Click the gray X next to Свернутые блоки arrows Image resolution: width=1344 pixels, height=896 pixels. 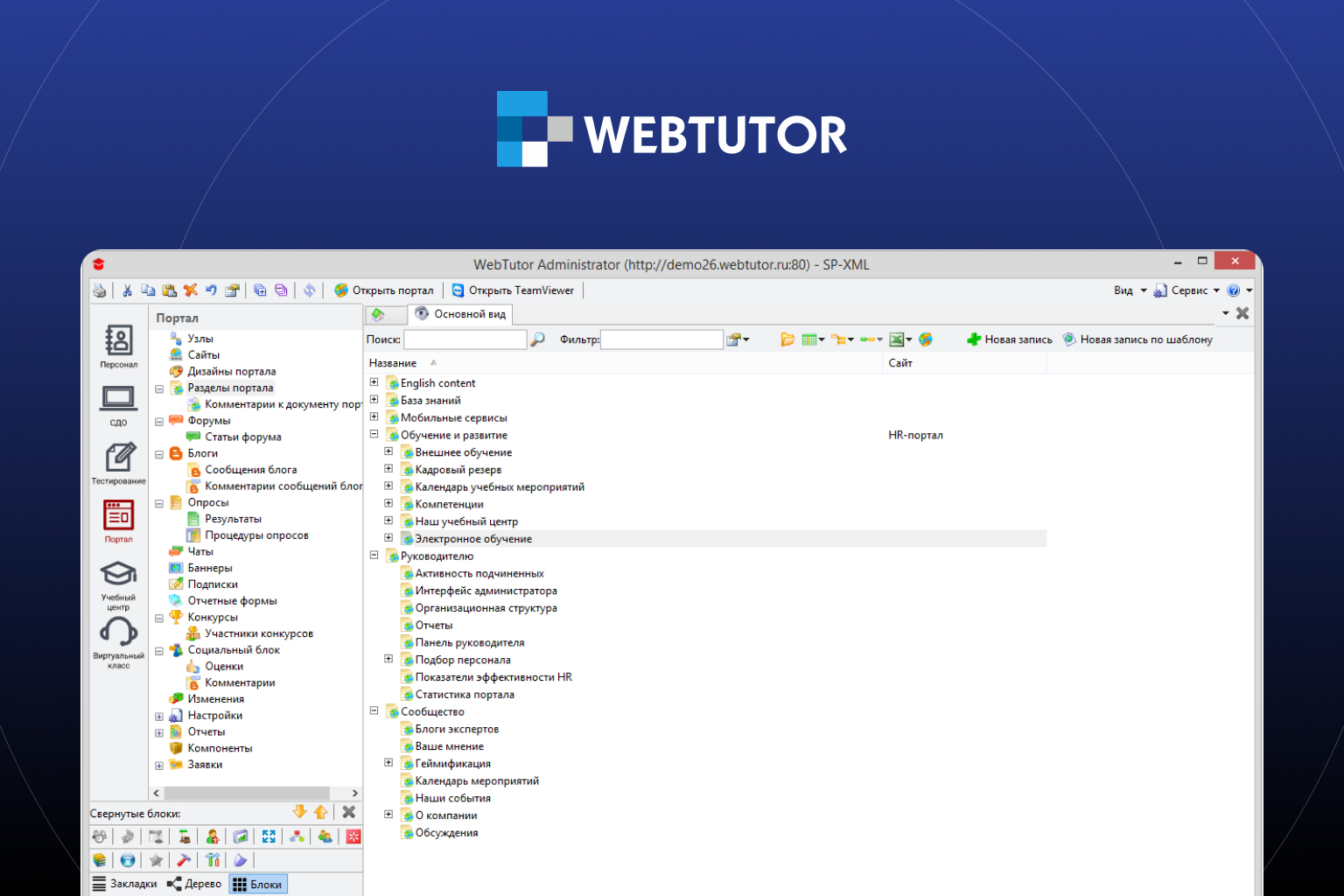click(x=348, y=812)
